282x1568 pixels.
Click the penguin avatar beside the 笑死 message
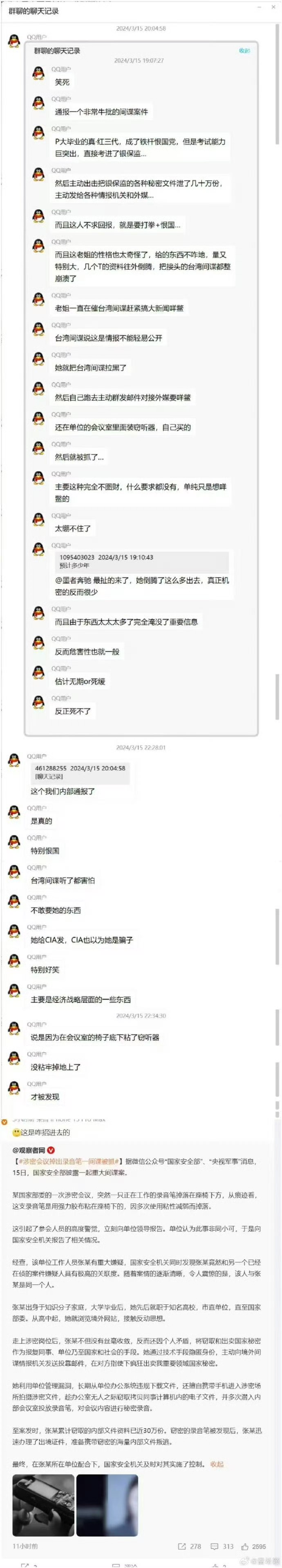tap(38, 74)
